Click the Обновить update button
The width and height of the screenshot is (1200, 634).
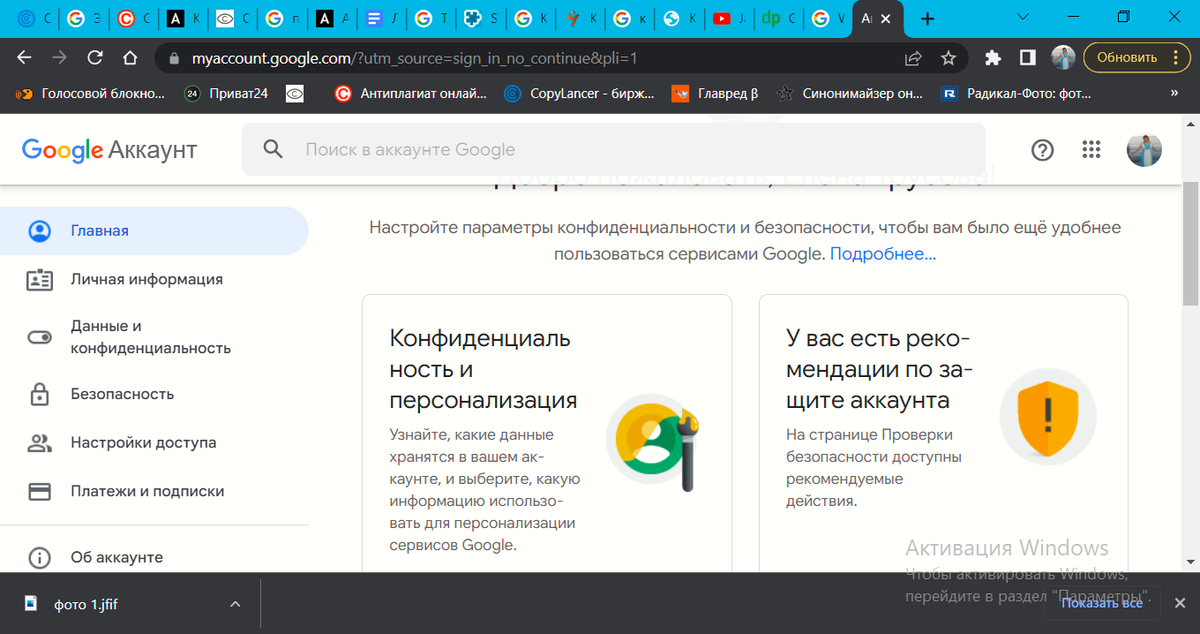point(1127,58)
